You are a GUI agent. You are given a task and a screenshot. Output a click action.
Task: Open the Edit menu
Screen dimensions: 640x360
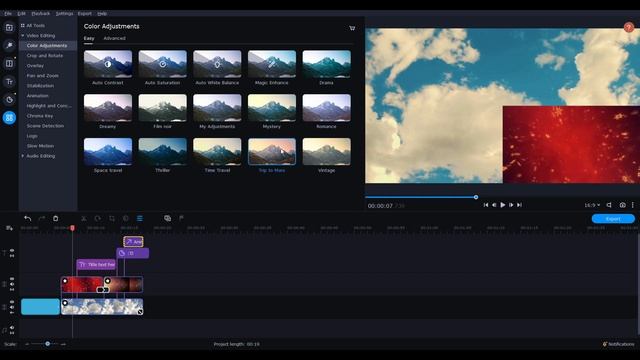point(21,13)
